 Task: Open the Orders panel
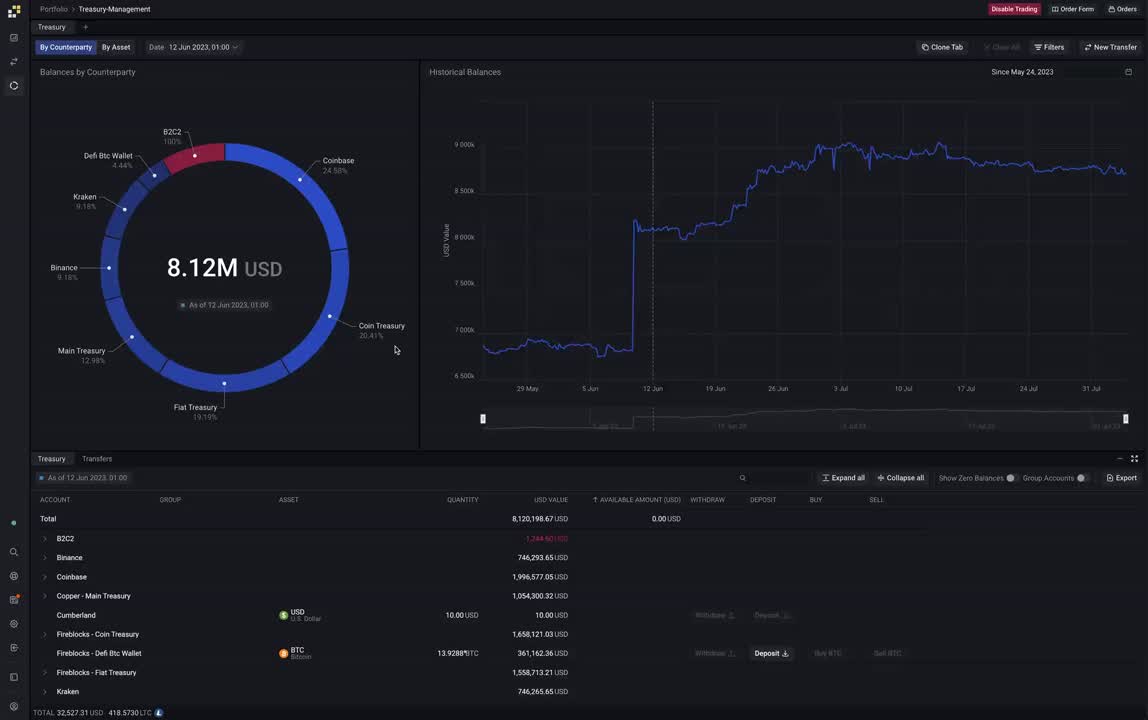(1124, 9)
